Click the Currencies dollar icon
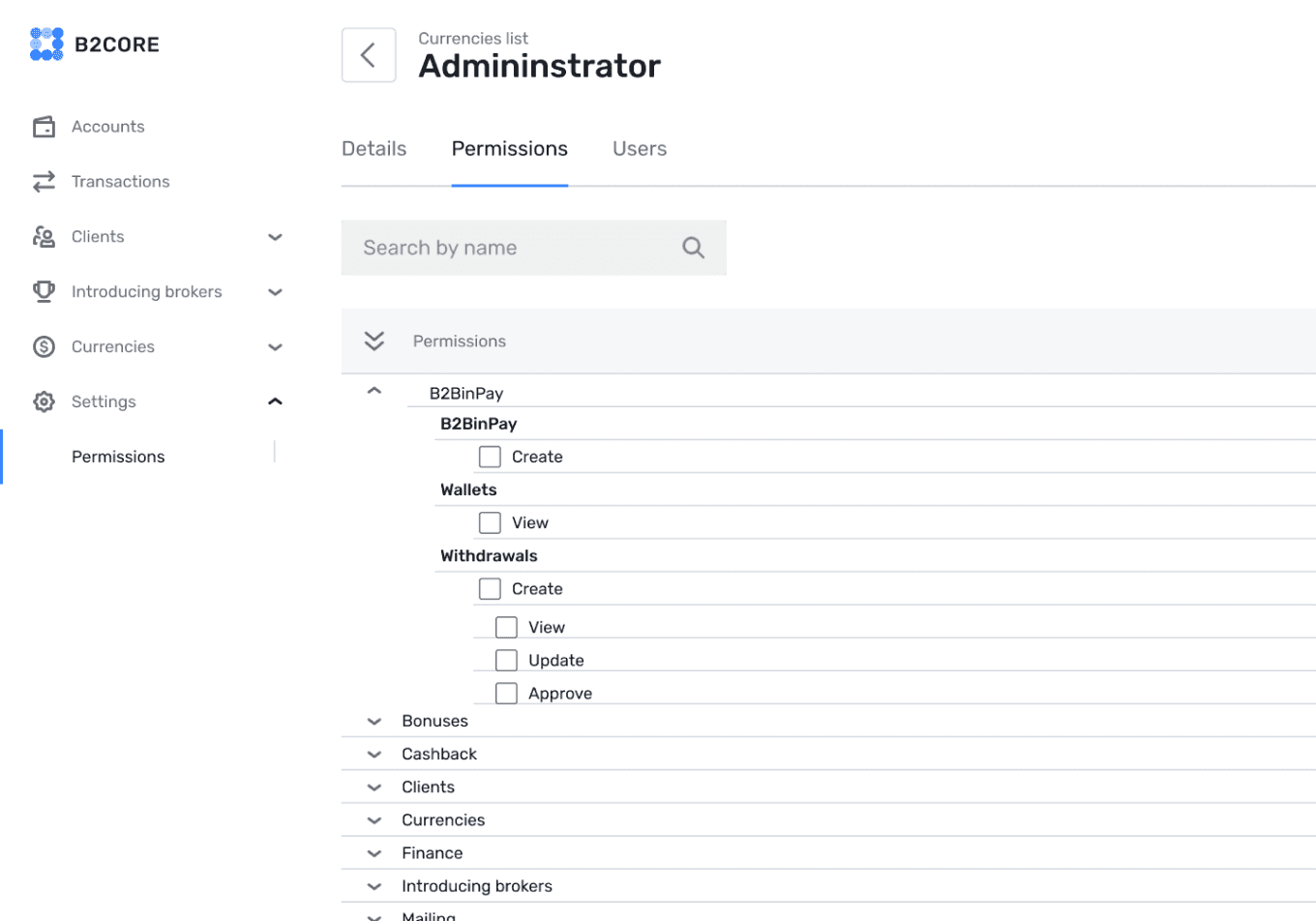Viewport: 1316px width, 921px height. tap(44, 347)
